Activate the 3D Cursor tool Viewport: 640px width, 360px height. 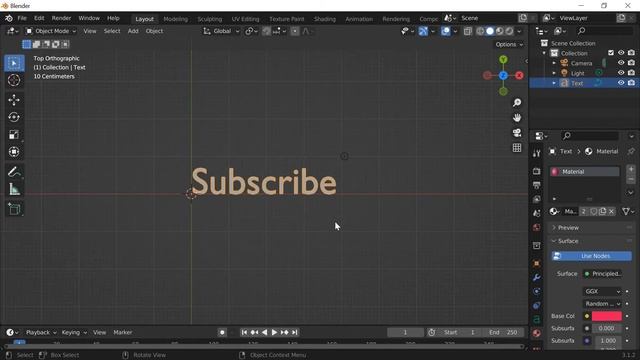tap(14, 80)
